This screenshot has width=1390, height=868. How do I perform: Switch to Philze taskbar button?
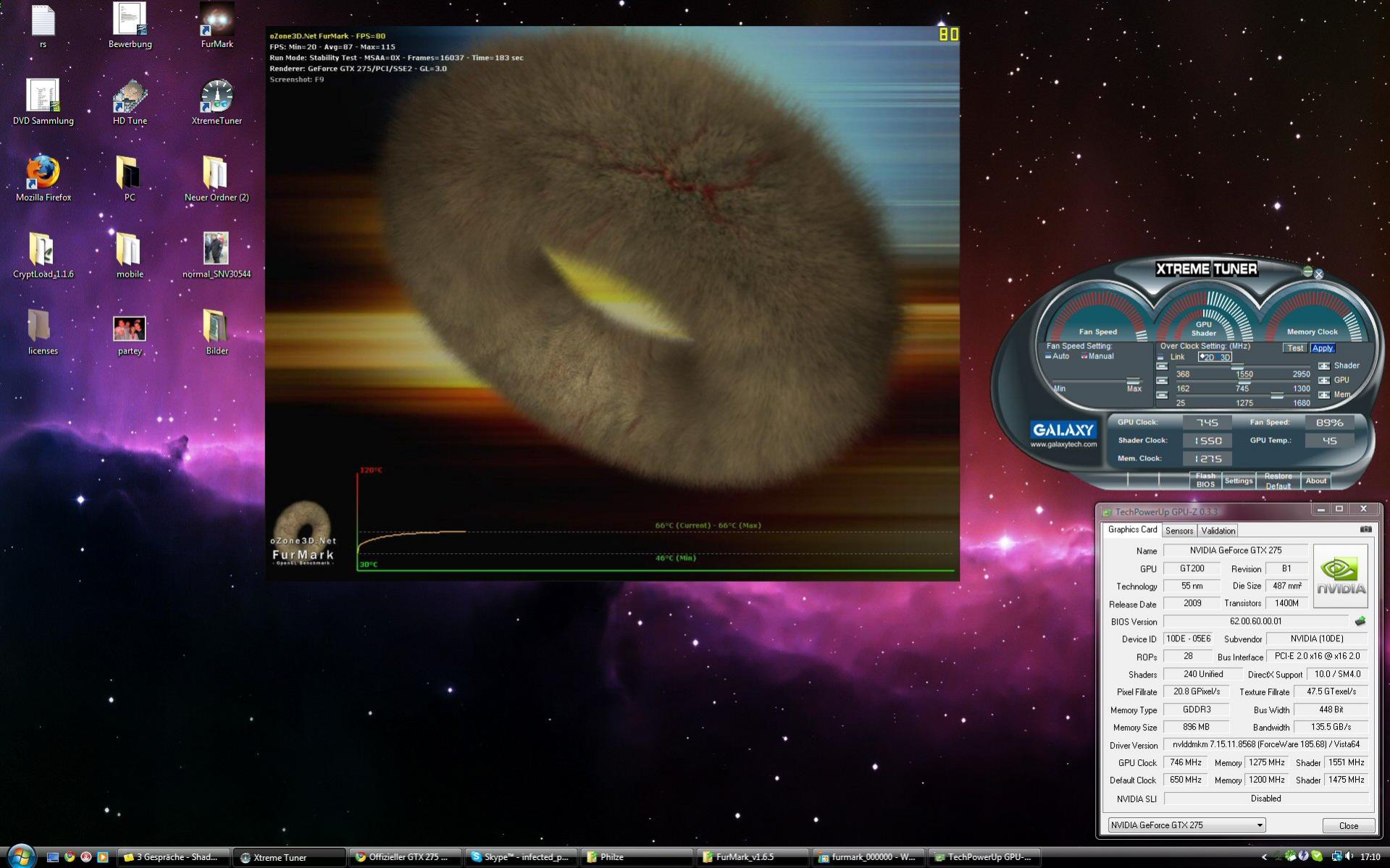click(637, 857)
